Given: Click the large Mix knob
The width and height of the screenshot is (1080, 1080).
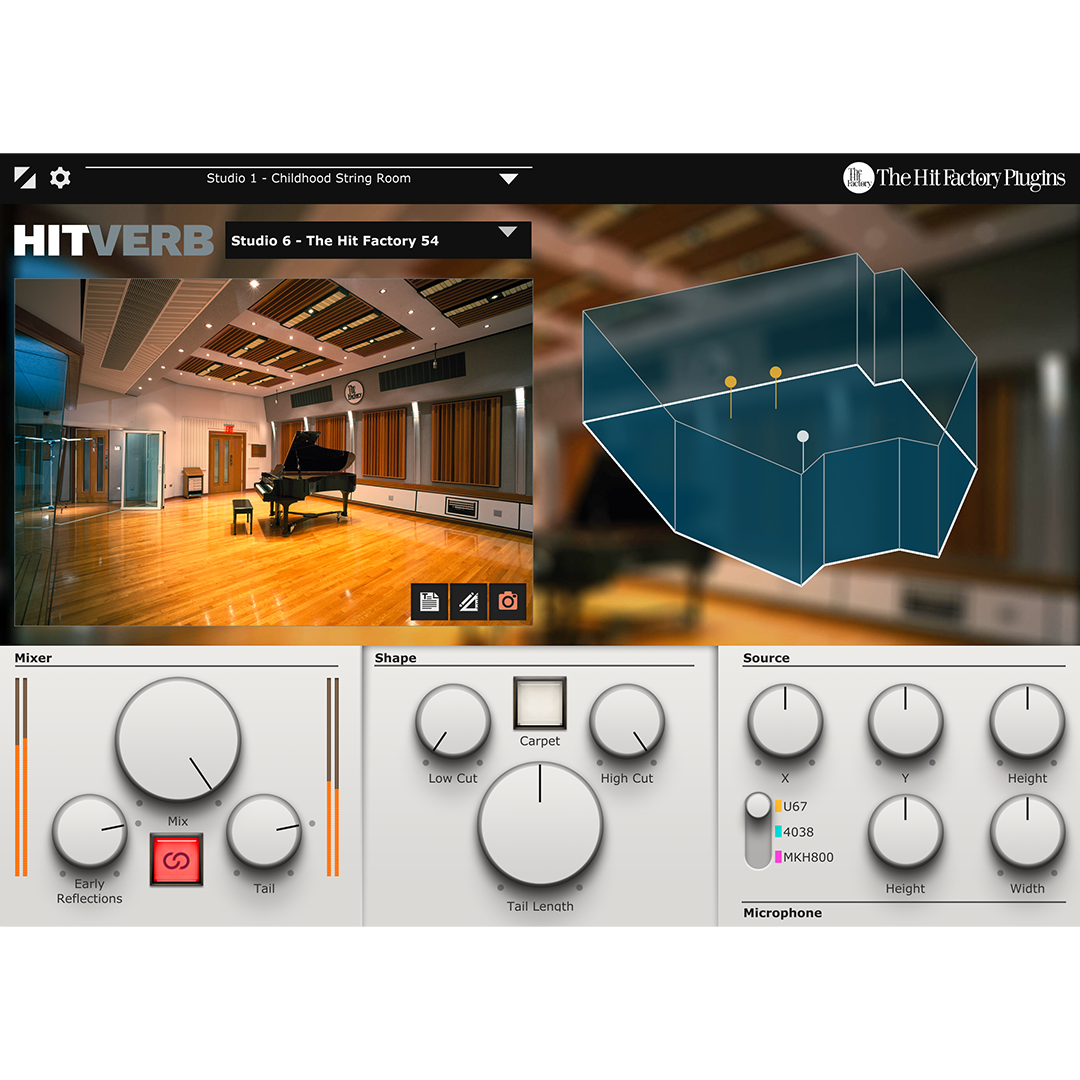Looking at the screenshot, I should [x=178, y=740].
